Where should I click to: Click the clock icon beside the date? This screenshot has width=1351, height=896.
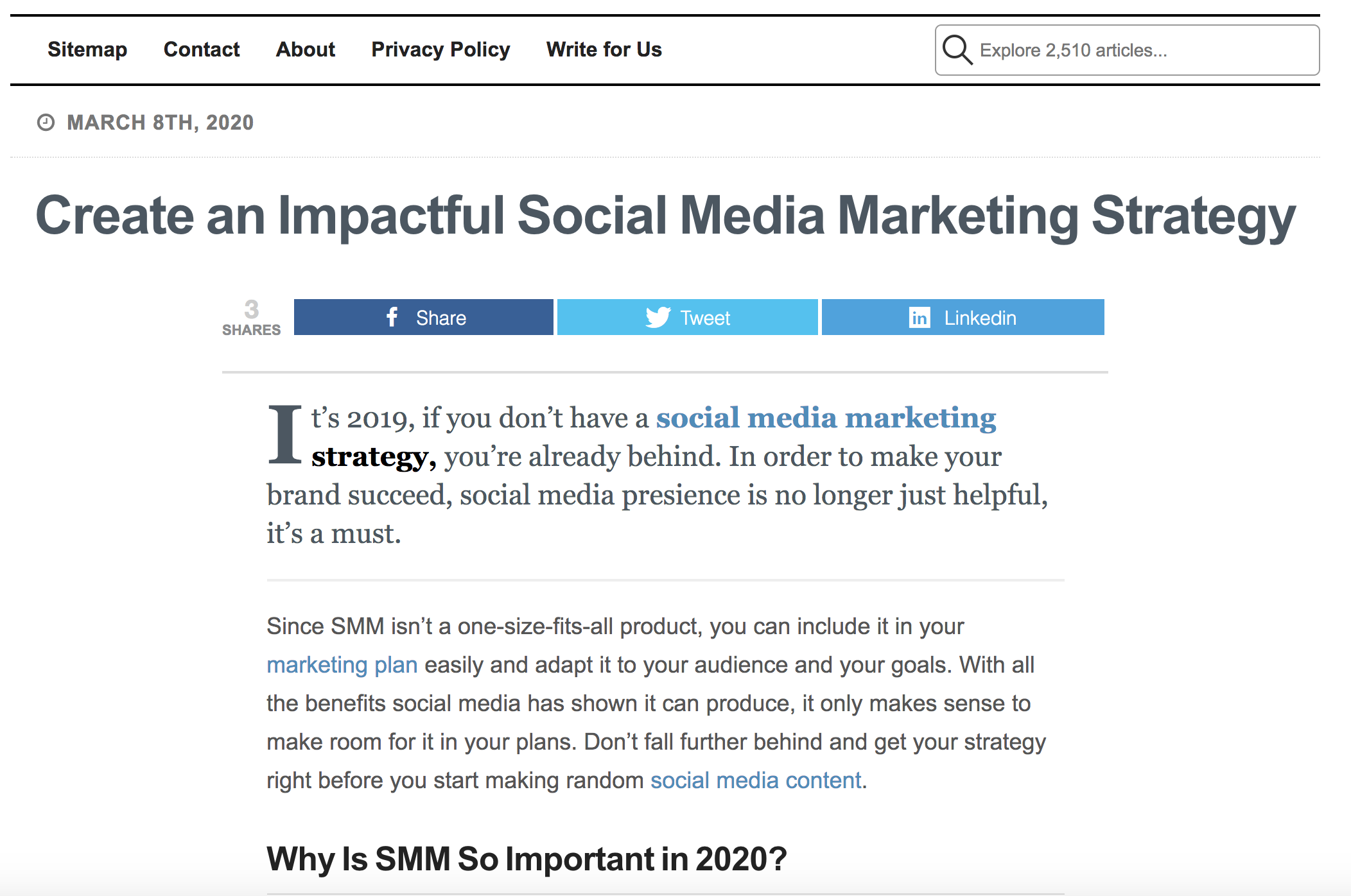[x=46, y=122]
